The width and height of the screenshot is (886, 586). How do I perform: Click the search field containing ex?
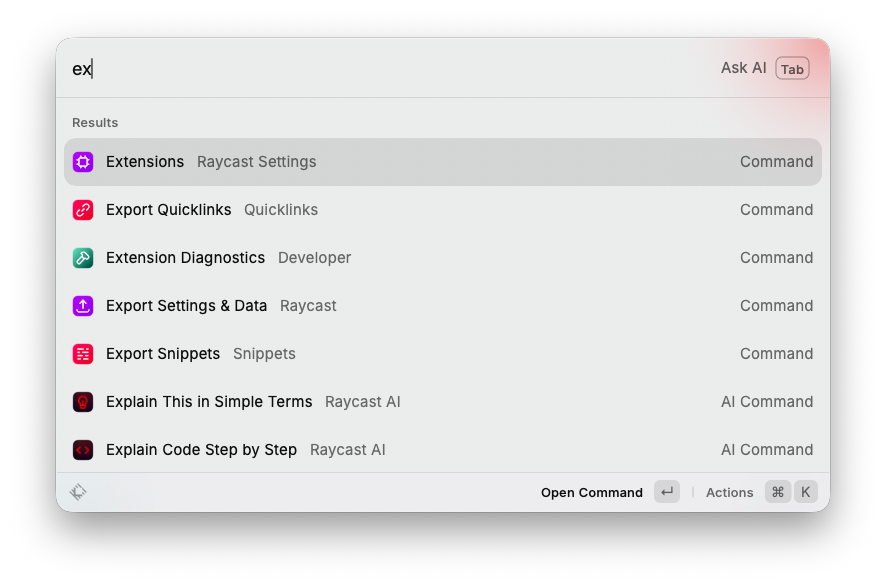tap(390, 68)
